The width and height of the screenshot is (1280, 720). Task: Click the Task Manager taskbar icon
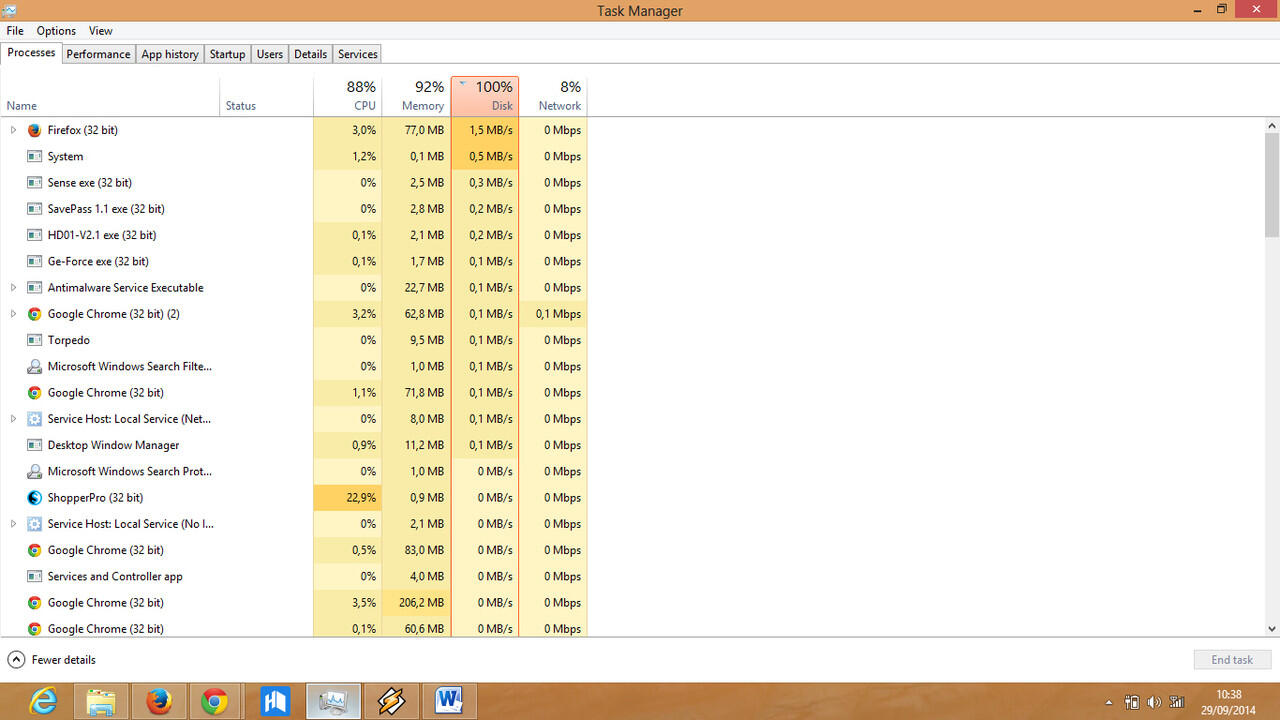point(333,701)
